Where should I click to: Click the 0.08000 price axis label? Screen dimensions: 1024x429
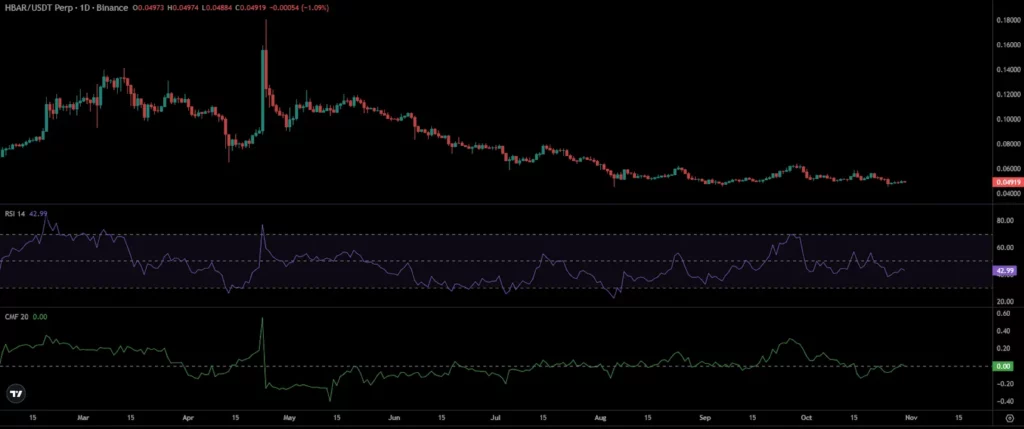[1008, 144]
